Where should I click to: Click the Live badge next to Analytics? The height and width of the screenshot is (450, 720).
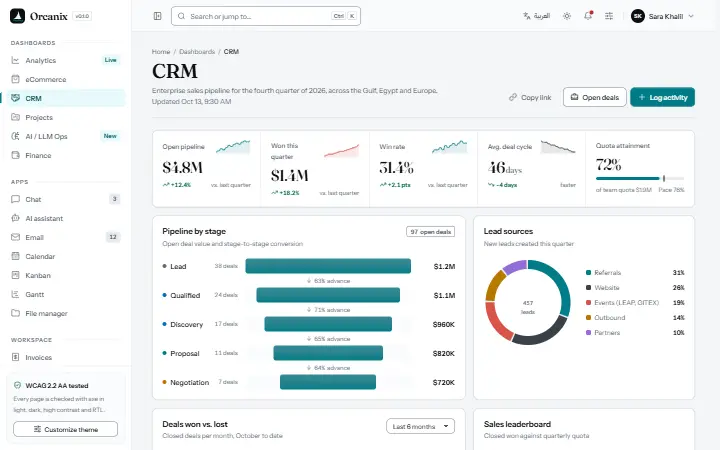[110, 60]
